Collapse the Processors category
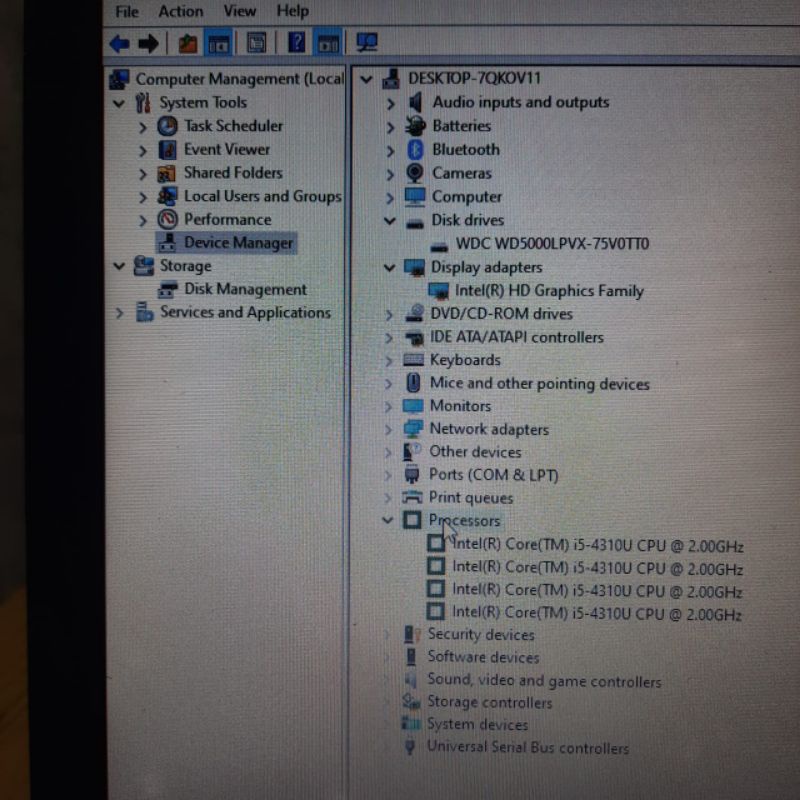Screen dimensions: 800x800 [x=388, y=520]
